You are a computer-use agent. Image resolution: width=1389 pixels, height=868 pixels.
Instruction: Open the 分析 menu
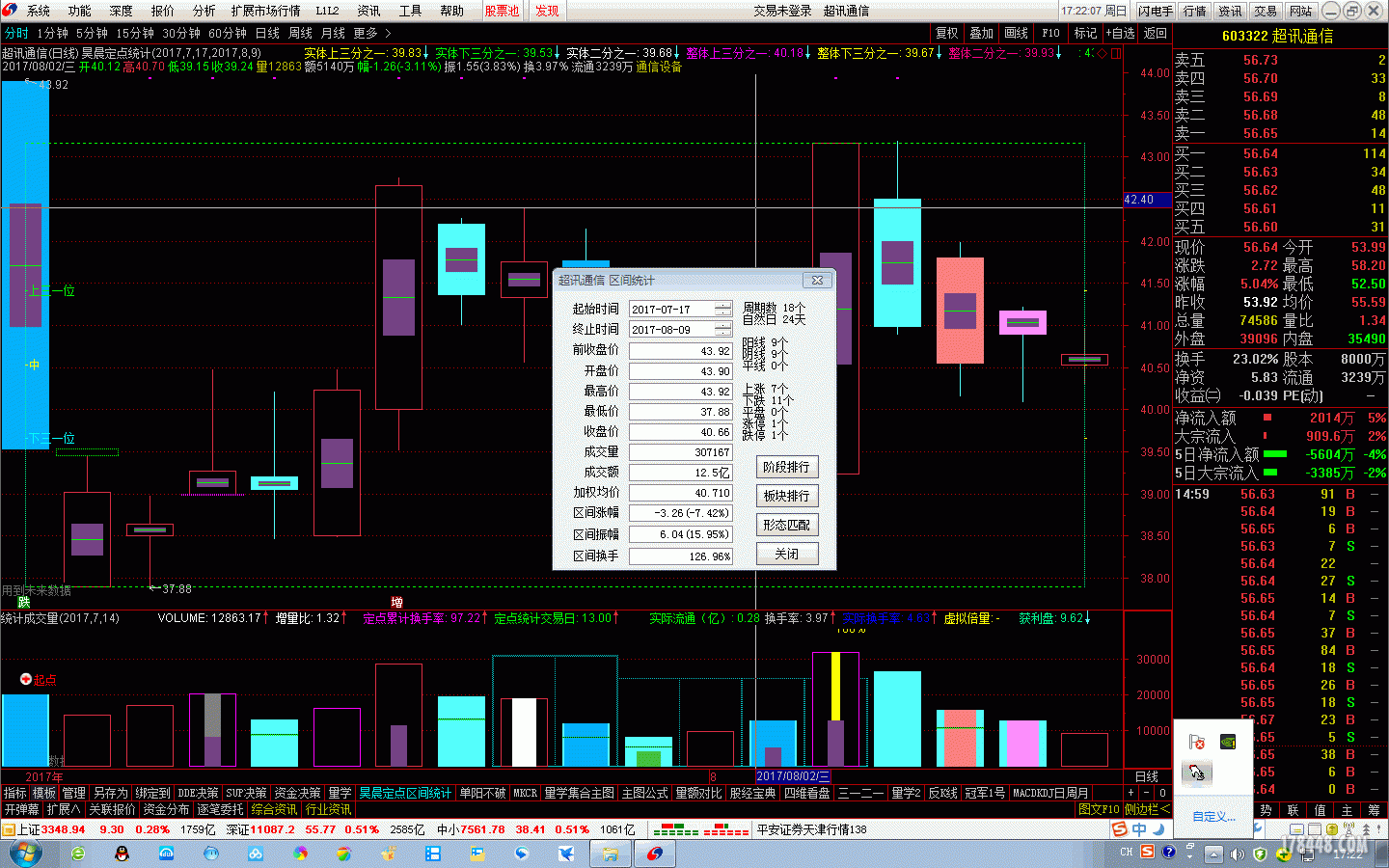point(204,11)
